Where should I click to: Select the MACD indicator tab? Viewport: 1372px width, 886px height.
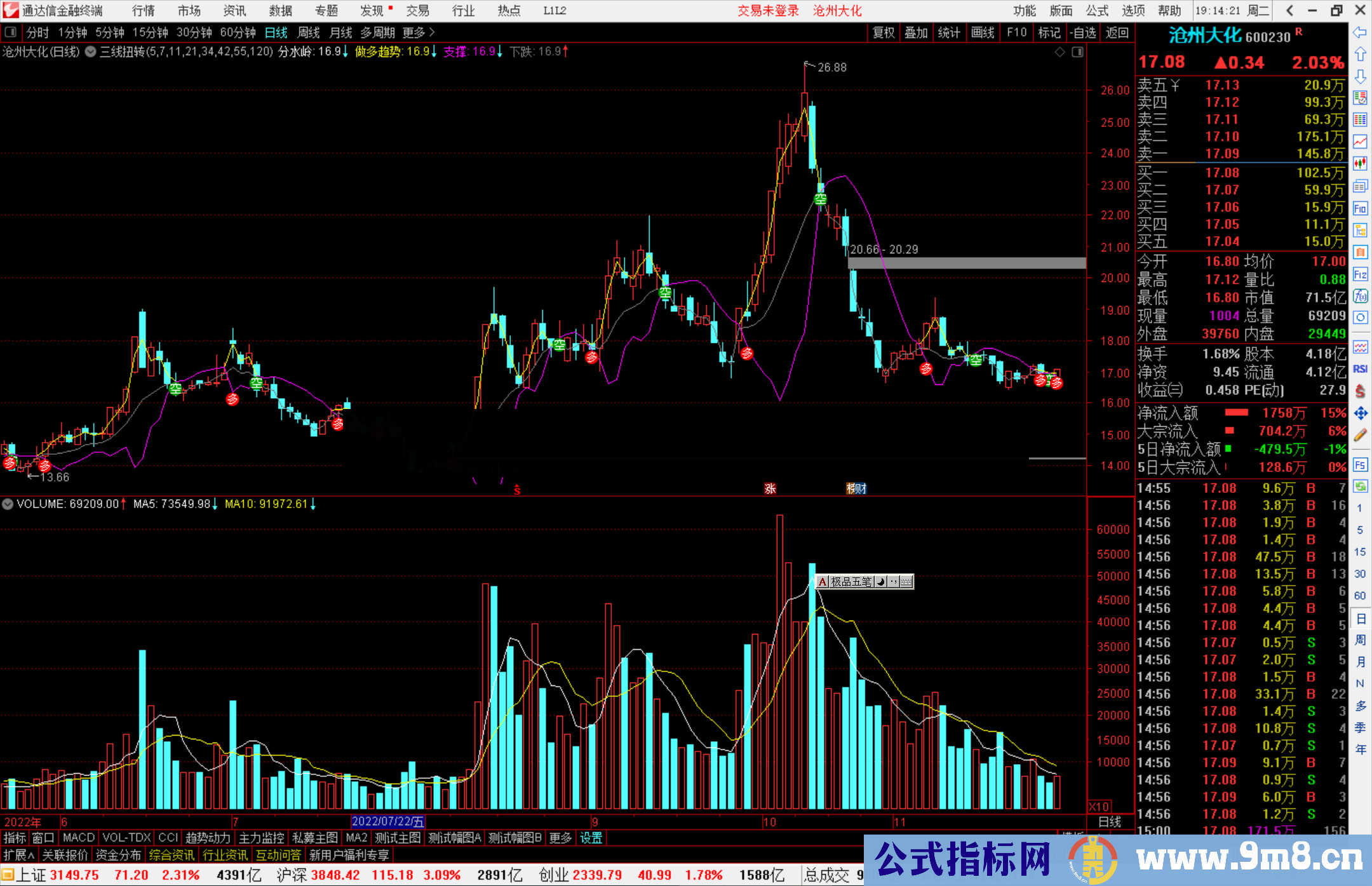pos(79,838)
